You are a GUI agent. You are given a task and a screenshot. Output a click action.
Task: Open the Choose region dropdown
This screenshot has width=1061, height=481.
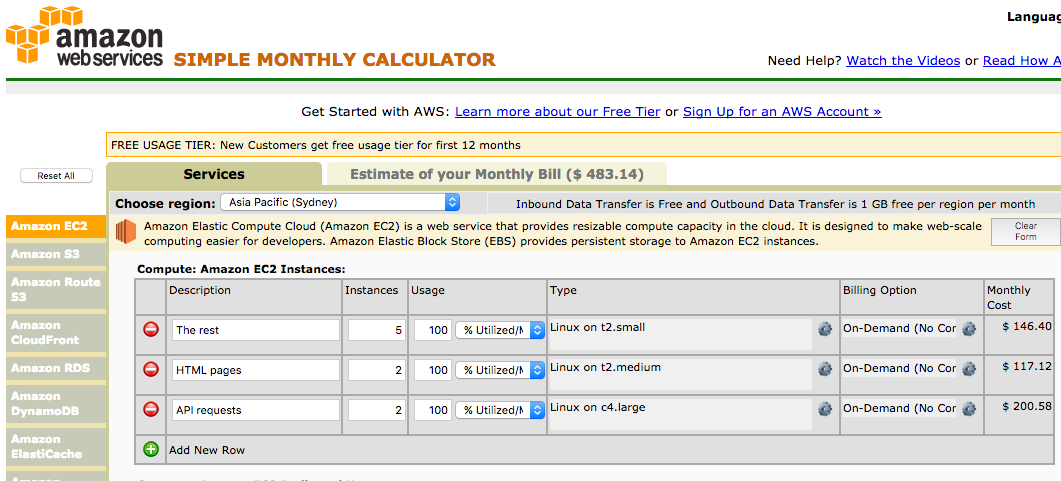coord(340,202)
